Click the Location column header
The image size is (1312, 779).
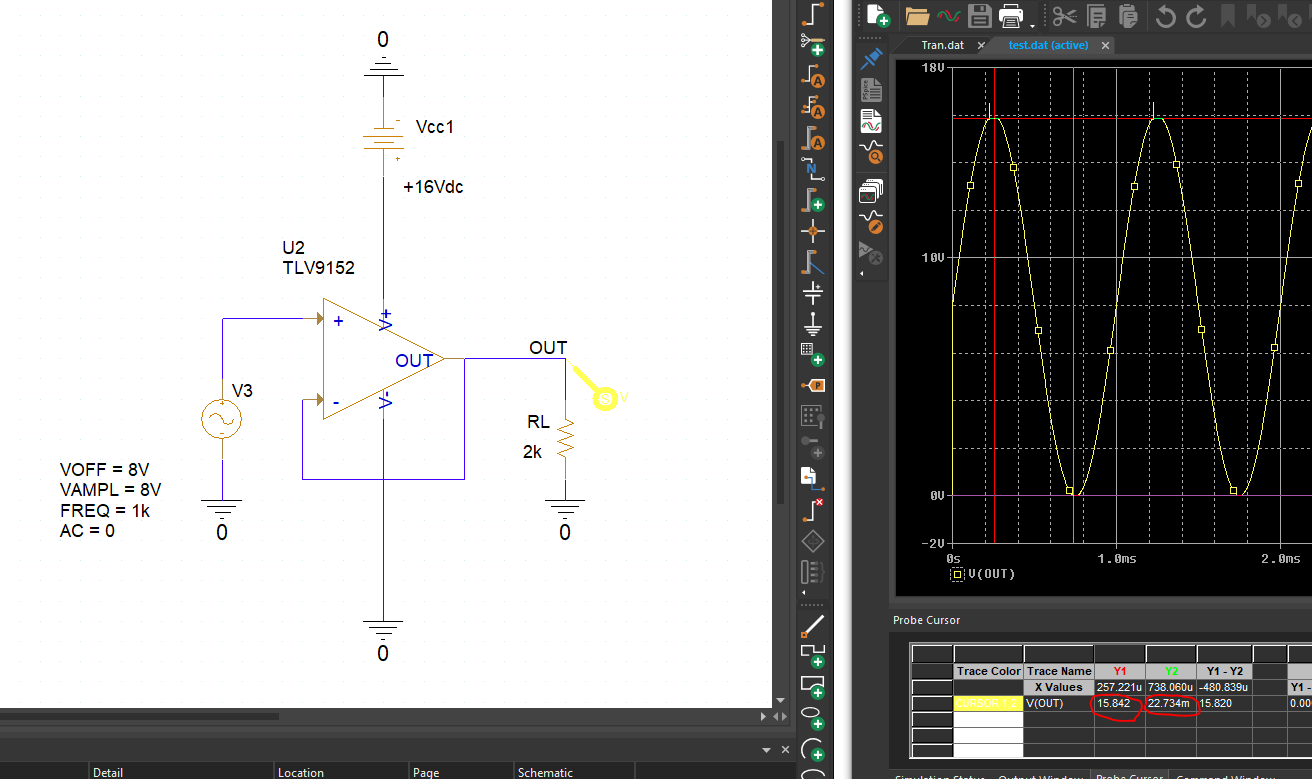[x=301, y=772]
